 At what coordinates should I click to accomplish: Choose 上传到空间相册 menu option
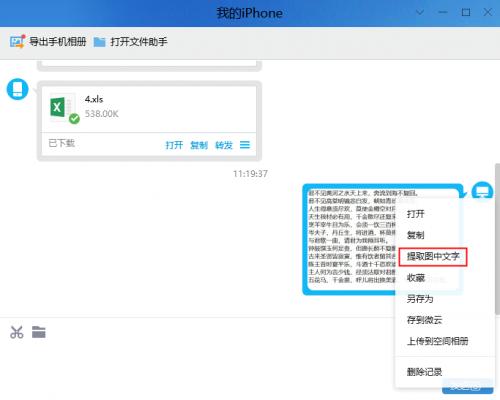[438, 341]
